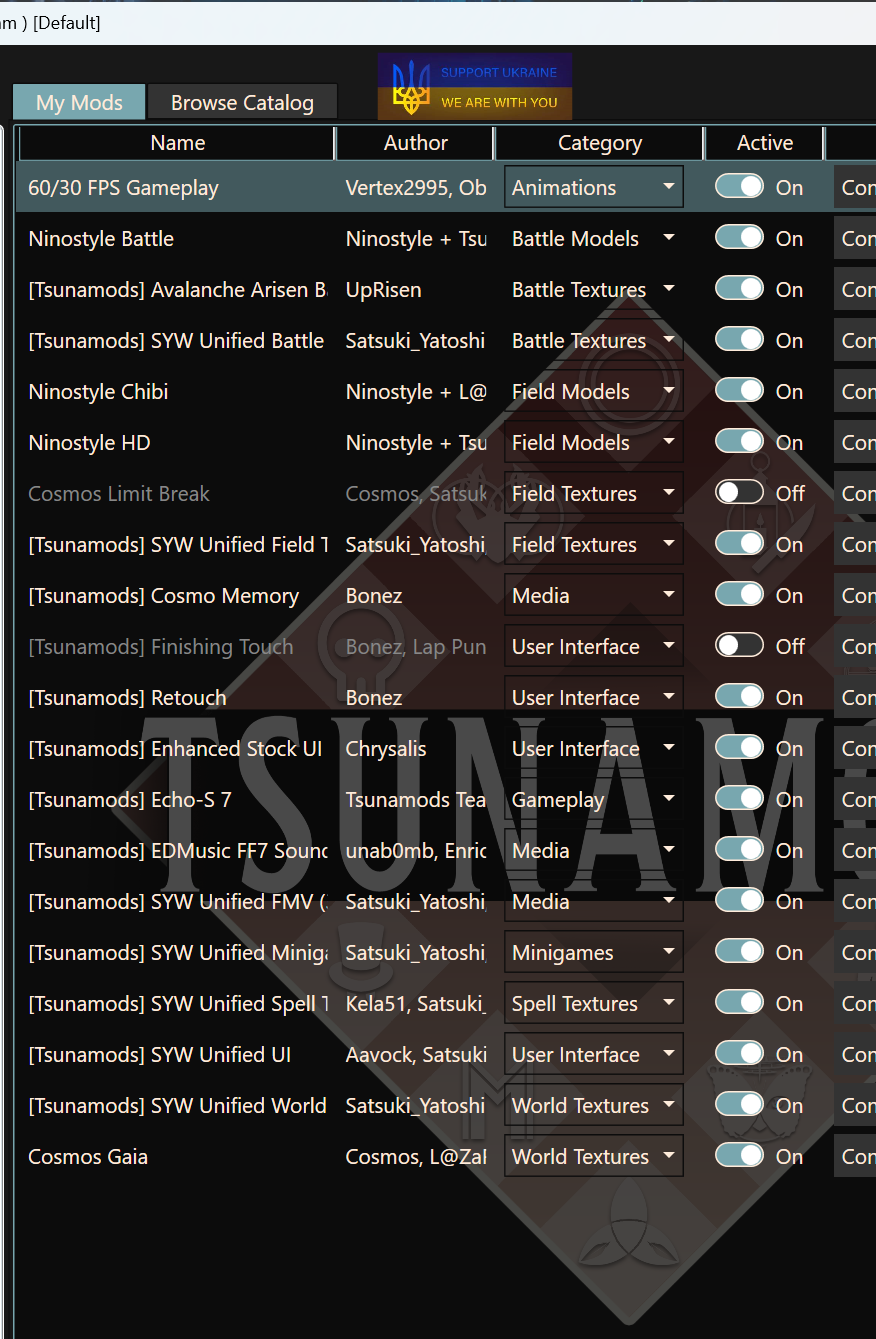
Task: Expand the Spell Textures category dropdown
Action: click(x=594, y=1003)
